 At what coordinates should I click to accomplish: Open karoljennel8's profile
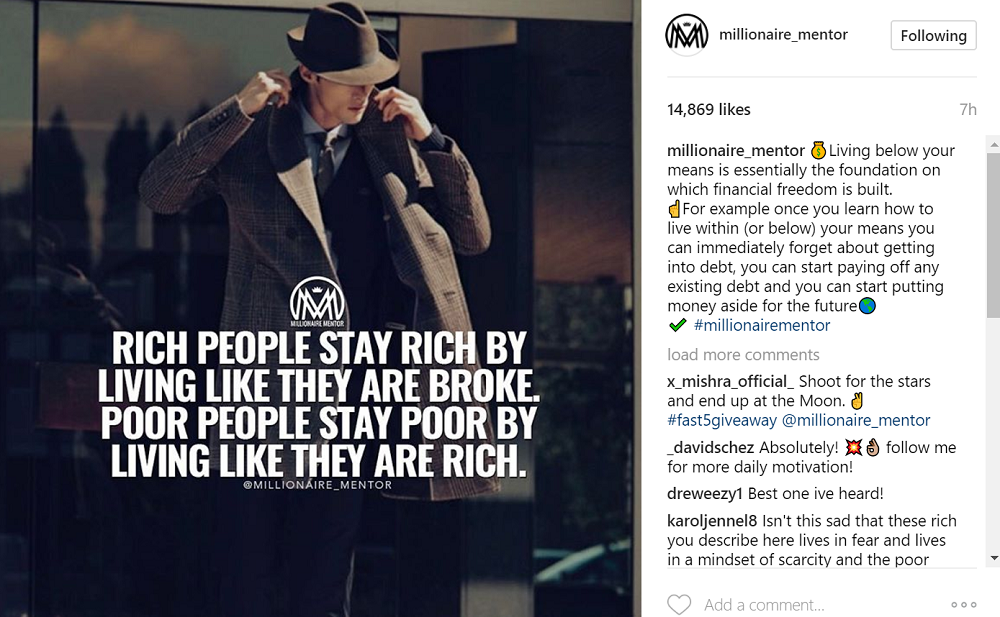coord(712,521)
